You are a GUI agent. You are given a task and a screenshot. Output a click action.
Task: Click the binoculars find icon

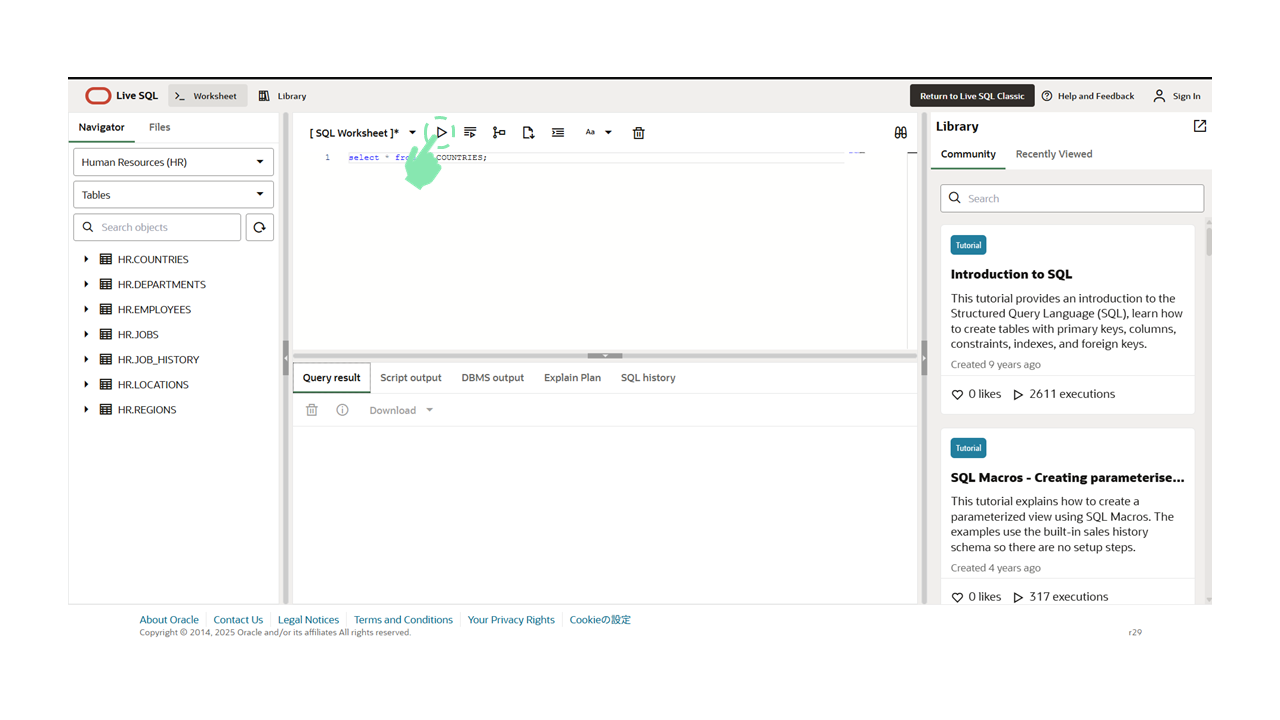[901, 132]
